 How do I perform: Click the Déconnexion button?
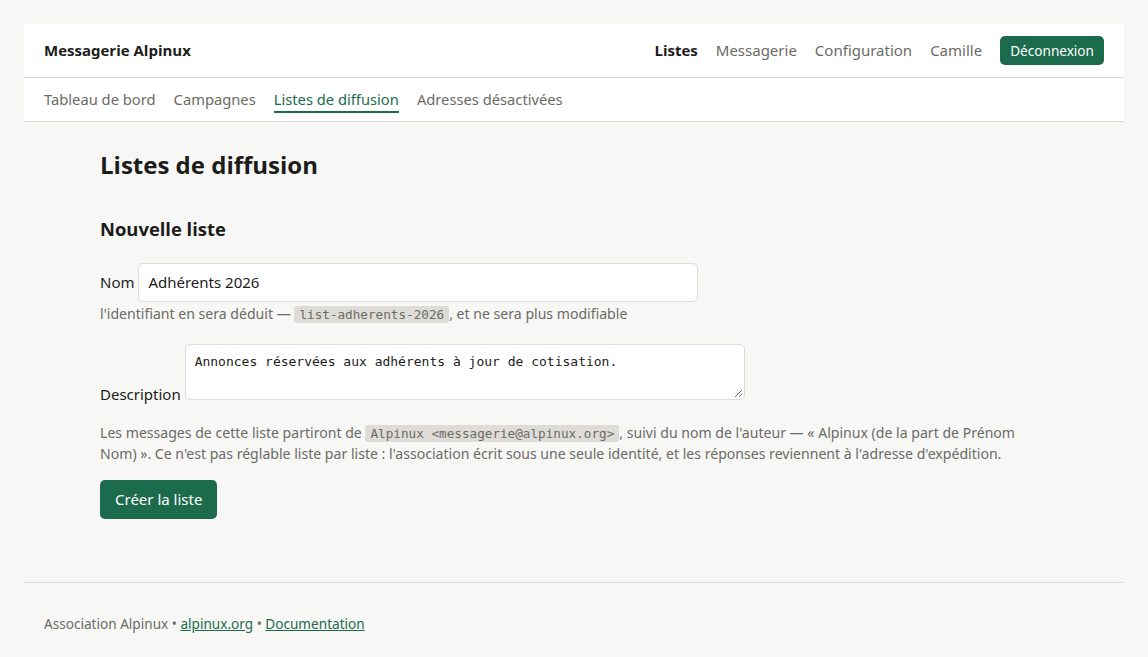(1052, 51)
